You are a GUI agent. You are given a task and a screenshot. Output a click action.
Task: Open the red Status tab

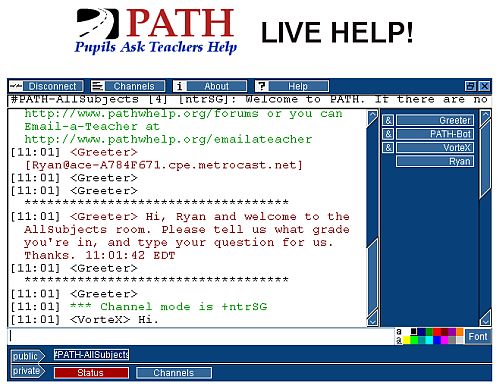[91, 373]
